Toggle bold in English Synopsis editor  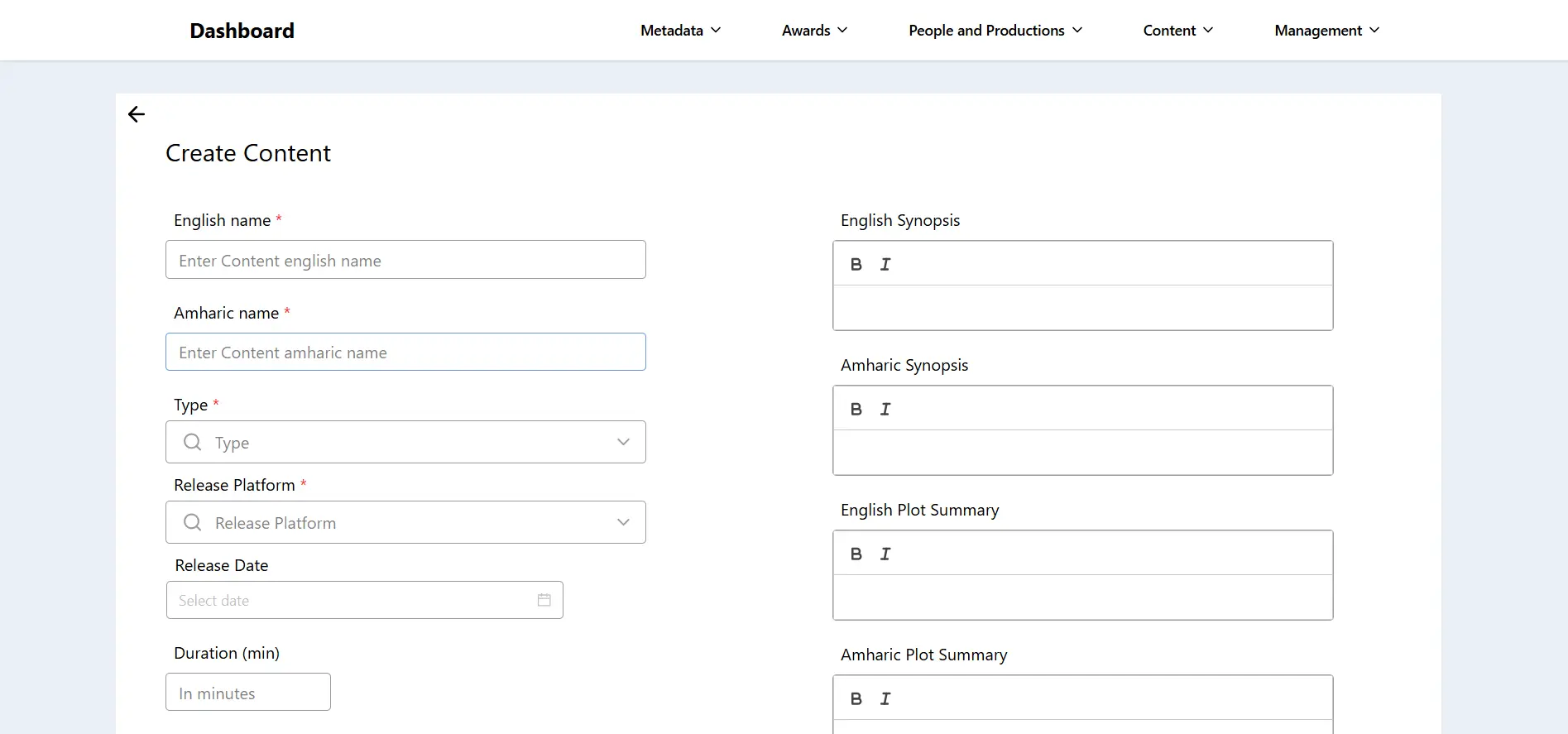[856, 264]
